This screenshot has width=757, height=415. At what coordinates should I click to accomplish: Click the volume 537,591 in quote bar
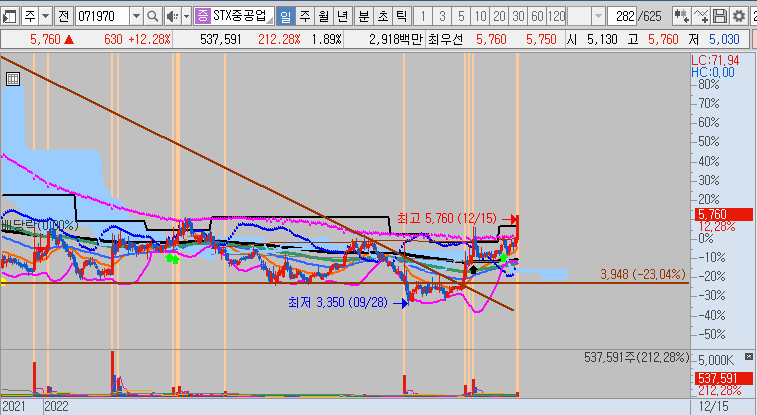point(221,39)
